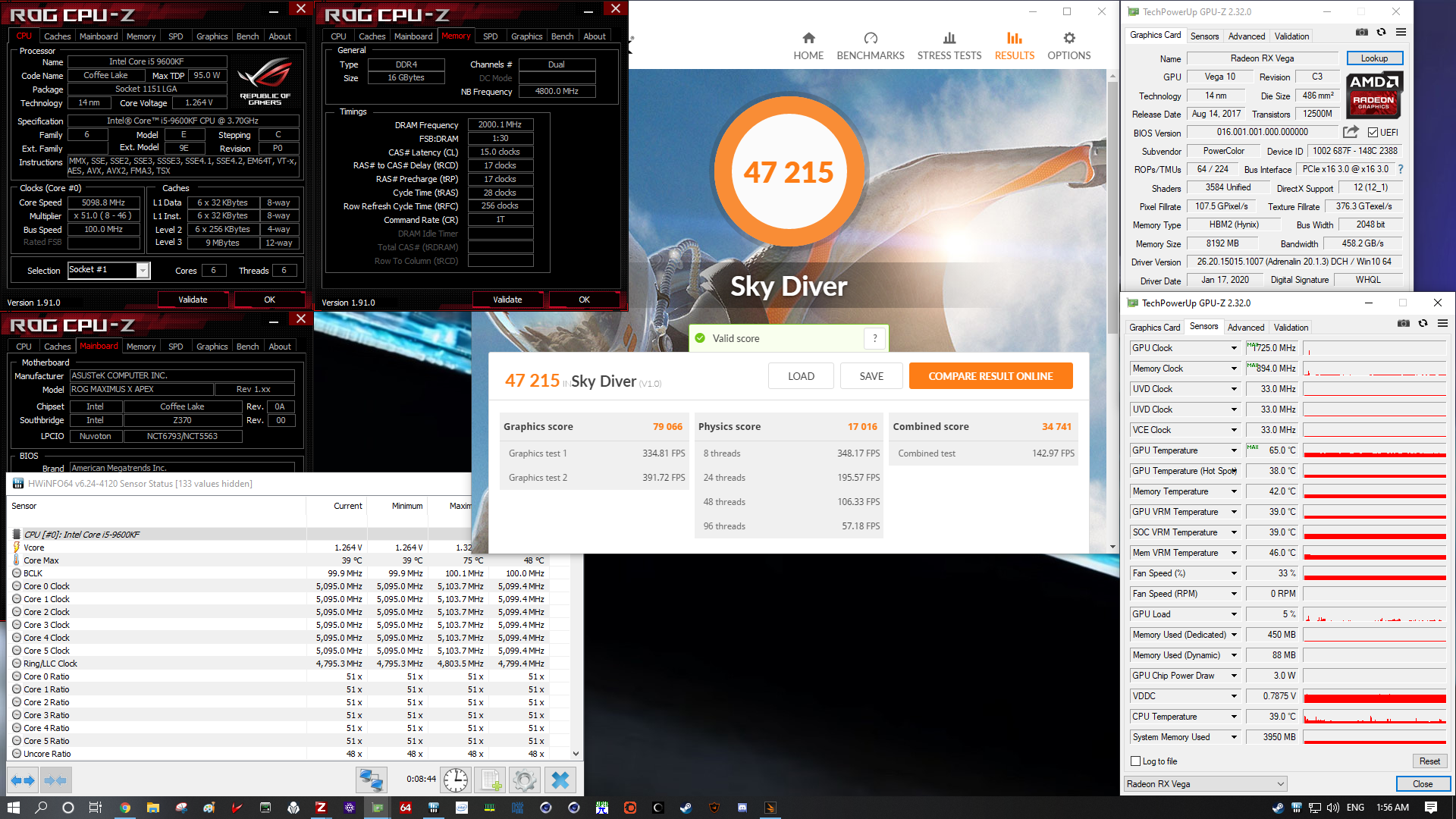Click HWiNFO reset clock icon

tap(456, 780)
